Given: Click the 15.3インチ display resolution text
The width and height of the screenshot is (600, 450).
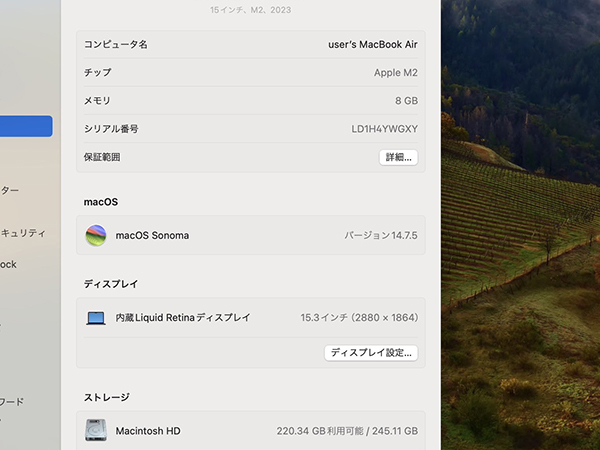Looking at the screenshot, I should point(358,318).
